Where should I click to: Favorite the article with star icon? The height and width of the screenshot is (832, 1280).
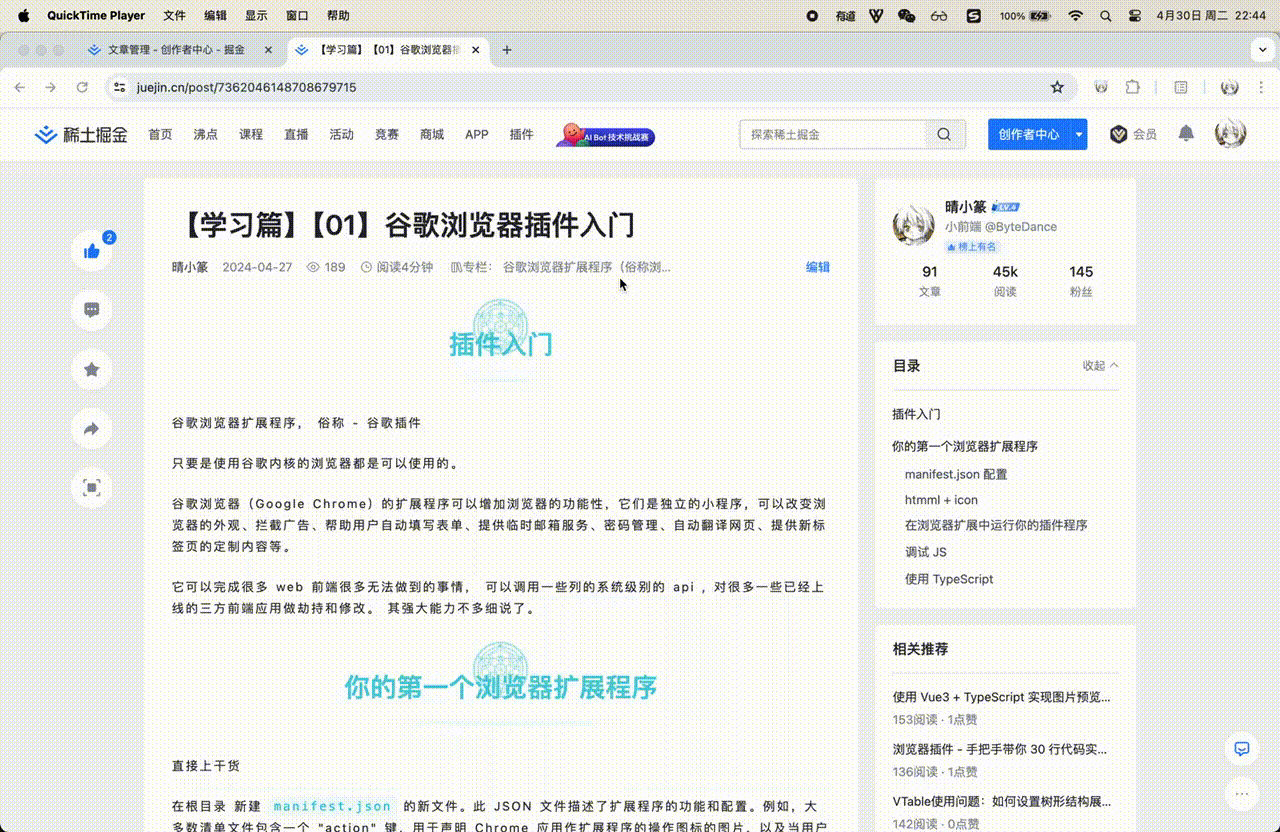[92, 370]
